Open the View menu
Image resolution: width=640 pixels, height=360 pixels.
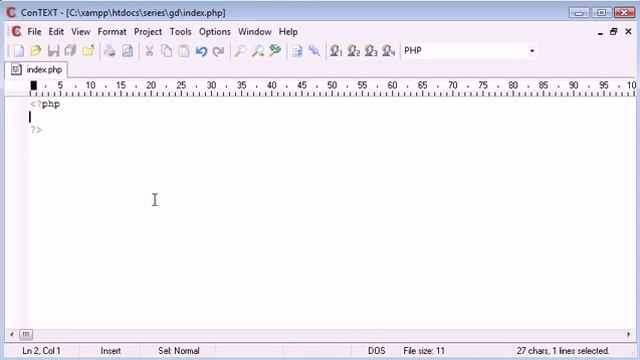(81, 32)
